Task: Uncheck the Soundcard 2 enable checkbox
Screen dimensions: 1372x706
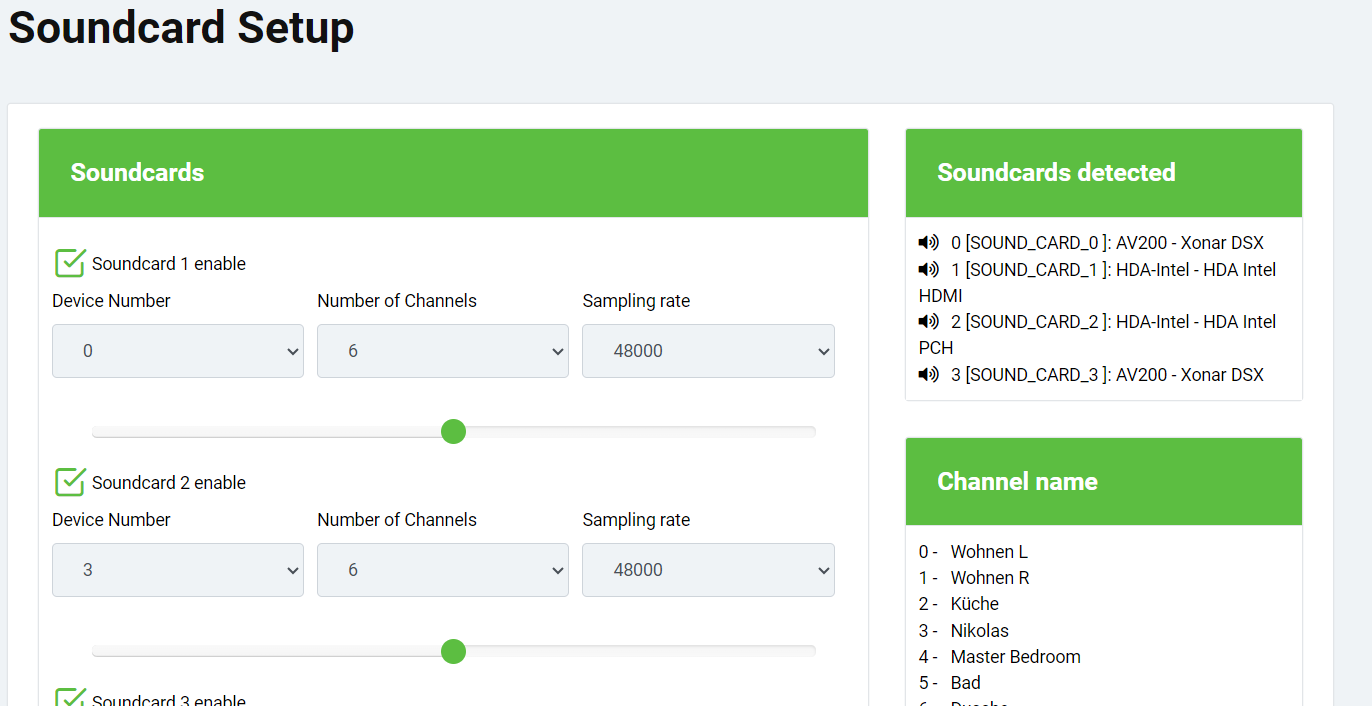Action: click(70, 482)
